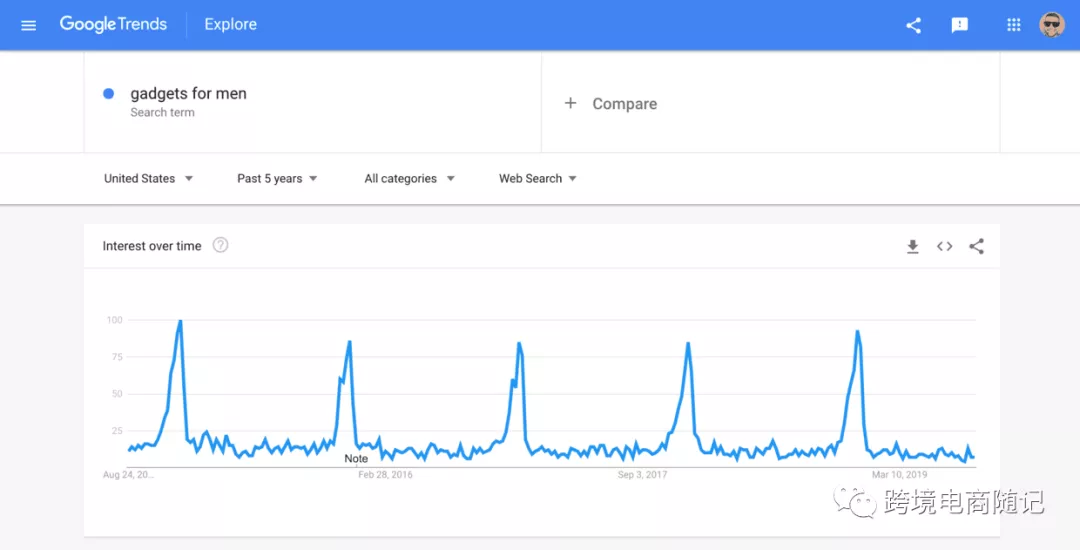Open the send feedback icon
This screenshot has width=1080, height=550.
(x=960, y=25)
